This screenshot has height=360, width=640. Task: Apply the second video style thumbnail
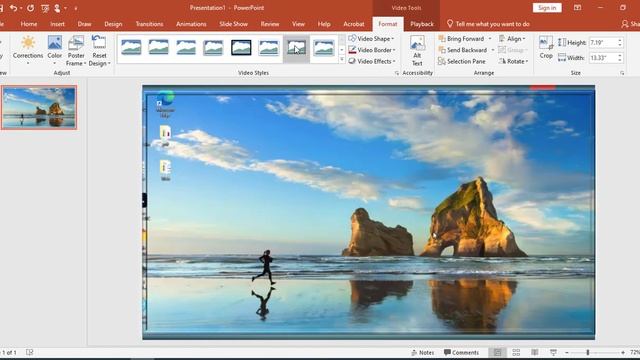pyautogui.click(x=158, y=48)
